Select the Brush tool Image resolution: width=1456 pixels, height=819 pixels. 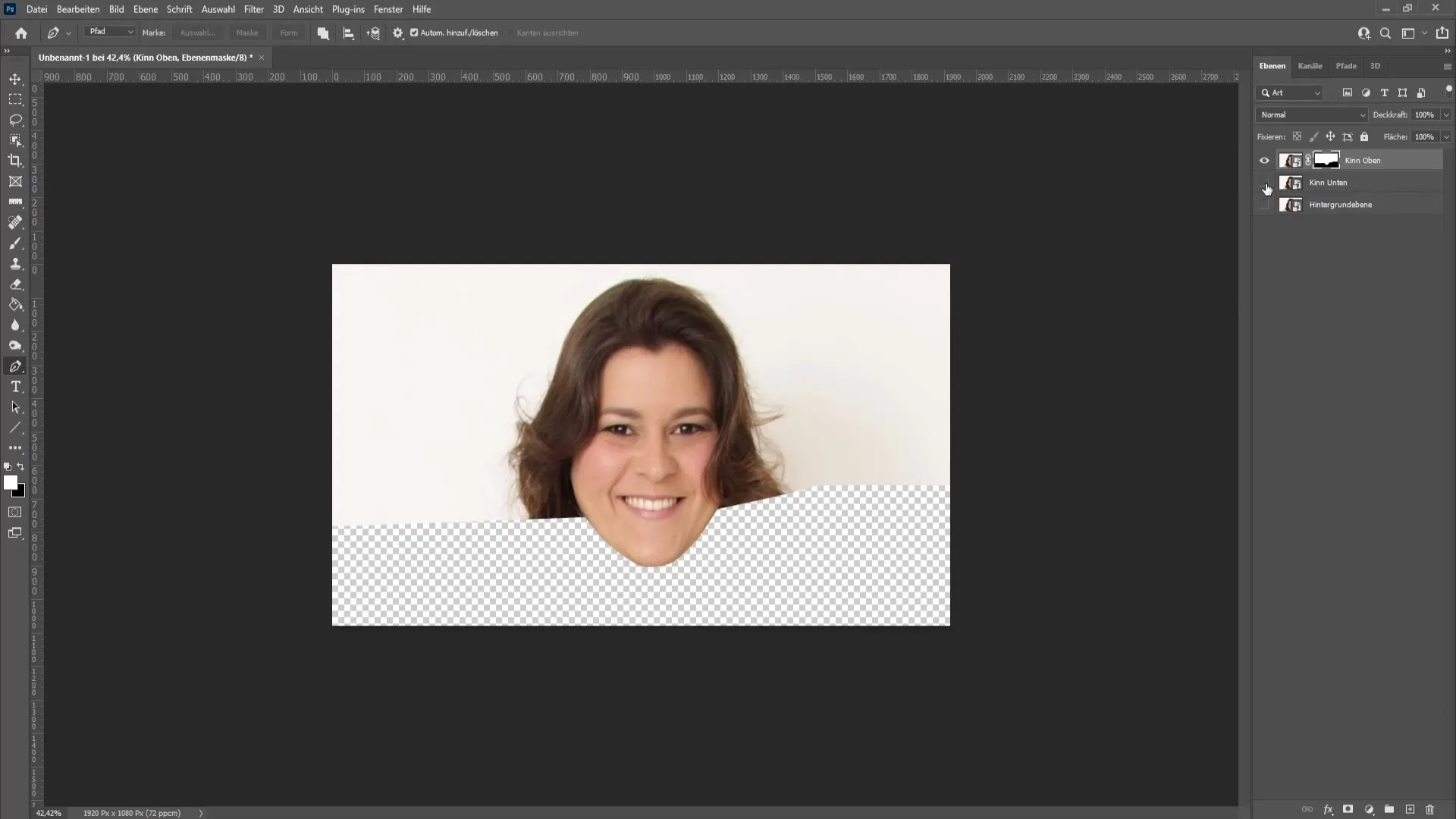(x=15, y=242)
